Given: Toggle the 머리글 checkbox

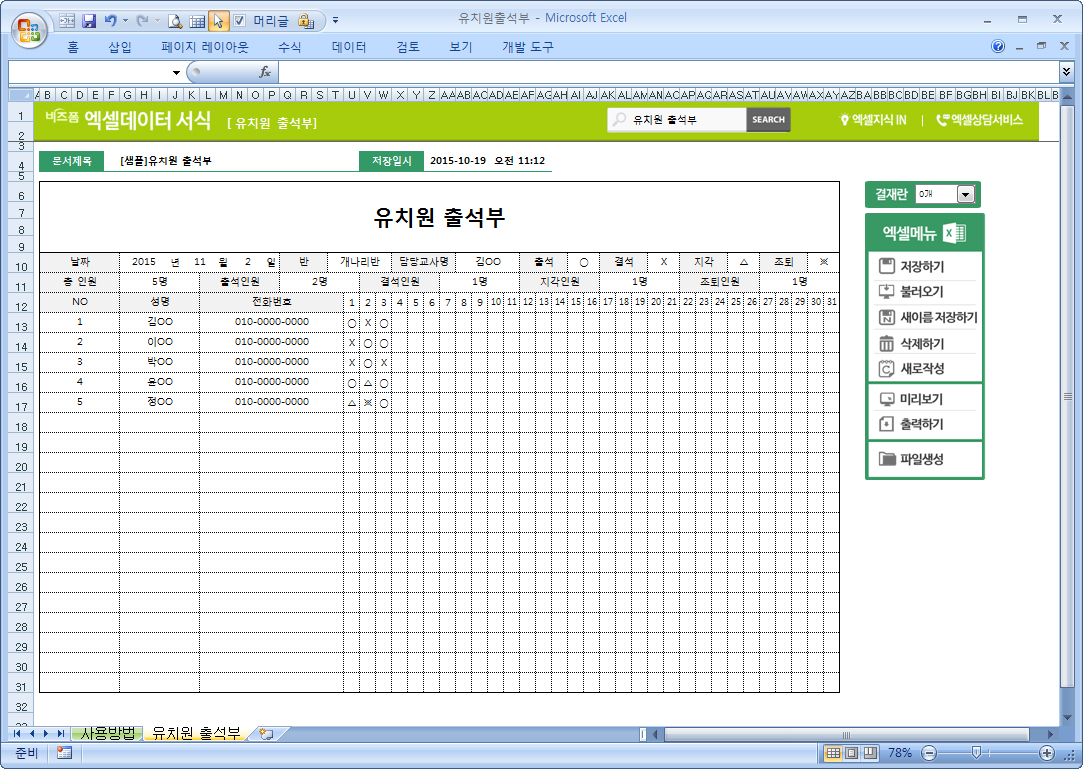Looking at the screenshot, I should (x=240, y=20).
